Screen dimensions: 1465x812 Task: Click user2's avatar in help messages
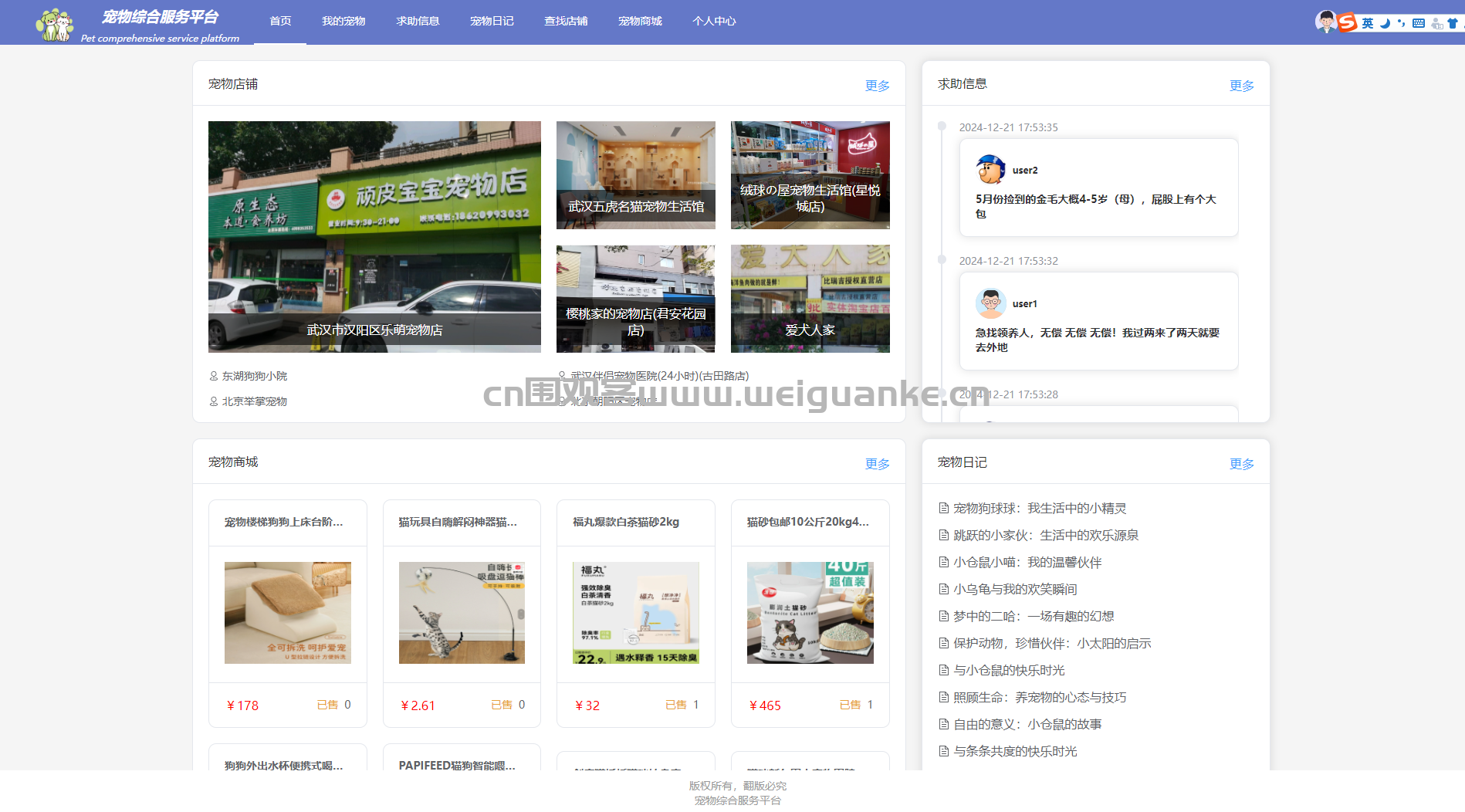point(990,170)
